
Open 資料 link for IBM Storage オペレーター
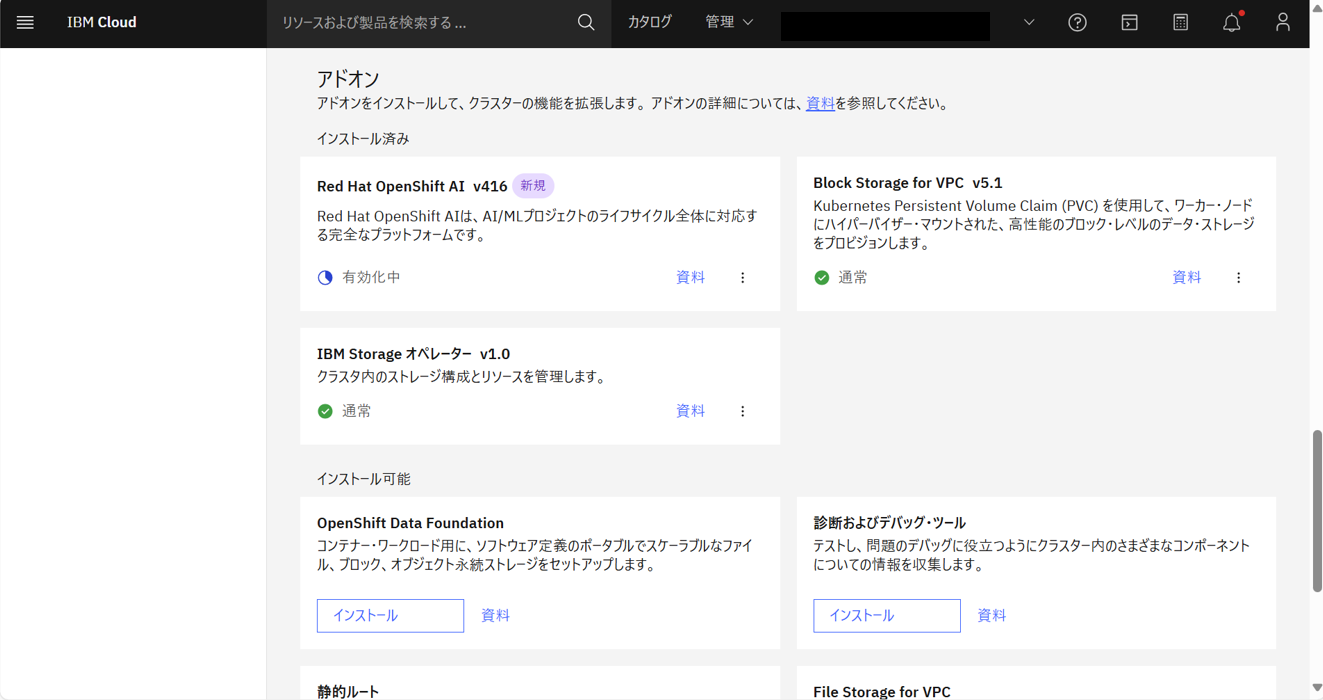coord(690,411)
